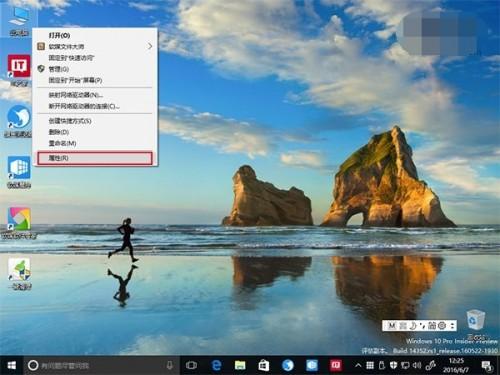This screenshot has height=375, width=500.
Task: Choose 属性(R) in the context menu
Action: click(x=95, y=158)
